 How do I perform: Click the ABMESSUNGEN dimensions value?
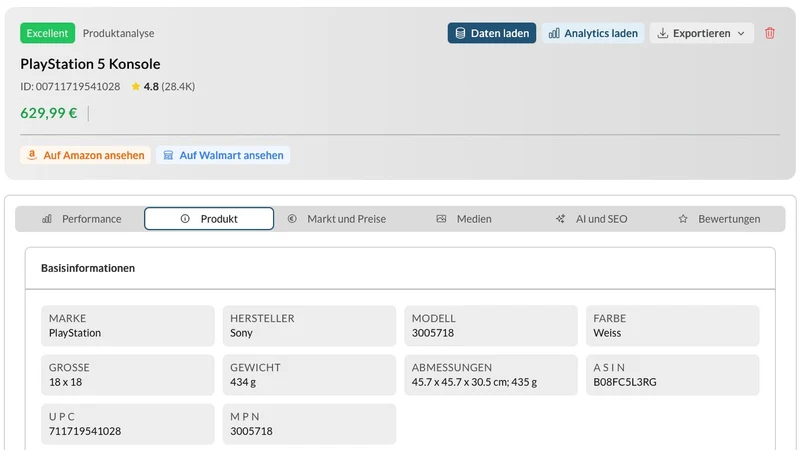point(474,382)
